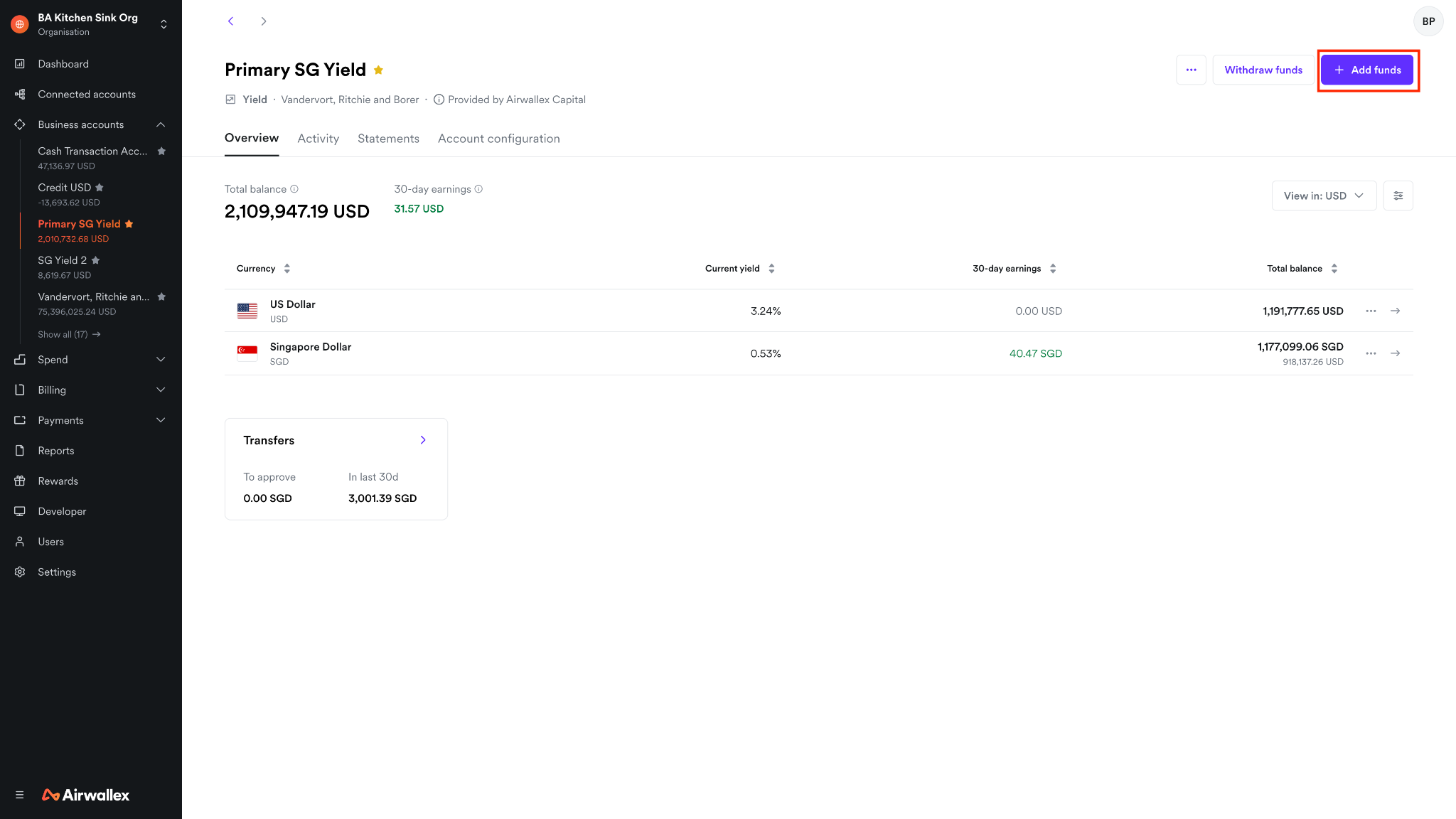1456x819 pixels.
Task: Click the Add funds button
Action: click(x=1367, y=70)
